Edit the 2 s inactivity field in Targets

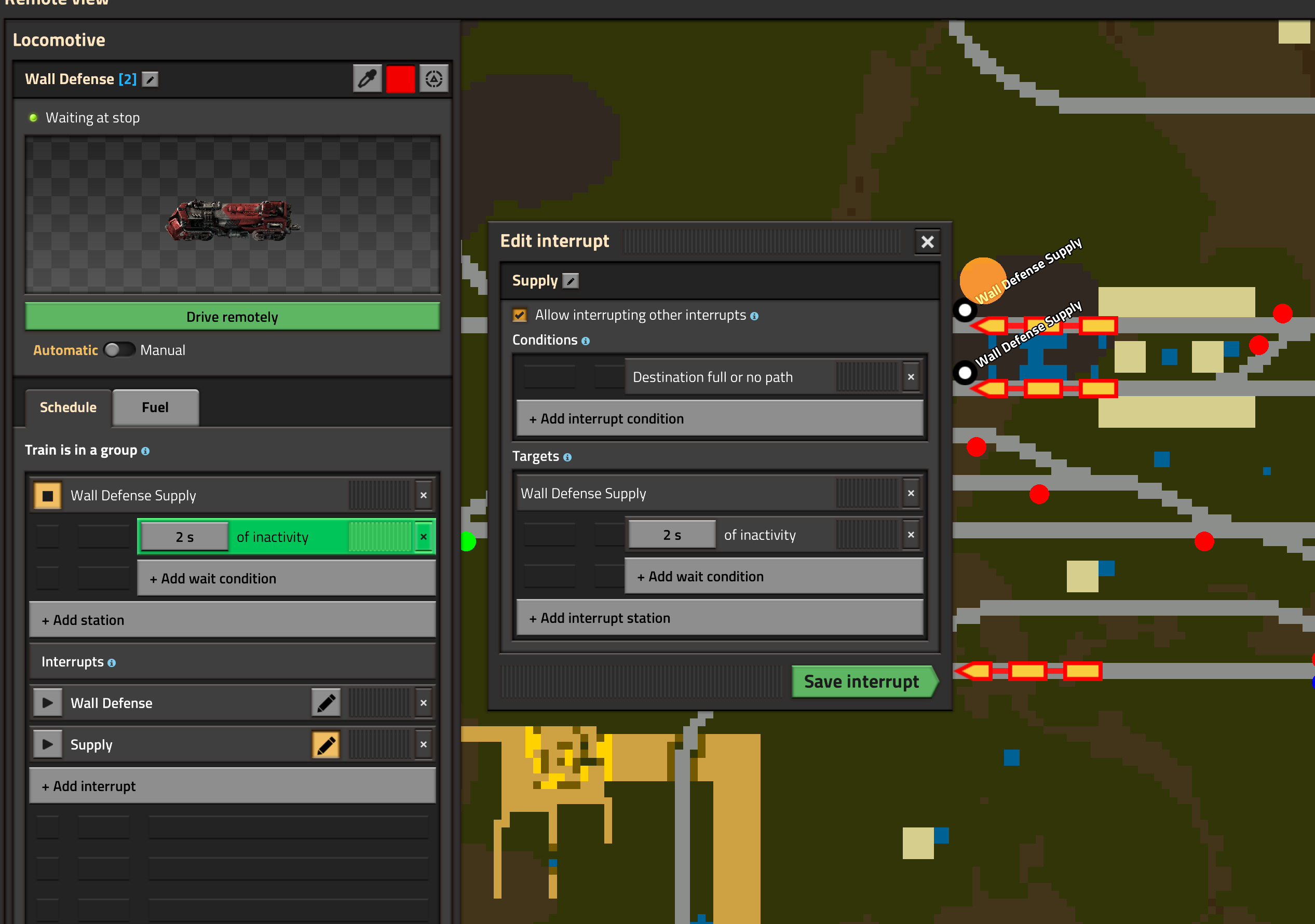[672, 535]
